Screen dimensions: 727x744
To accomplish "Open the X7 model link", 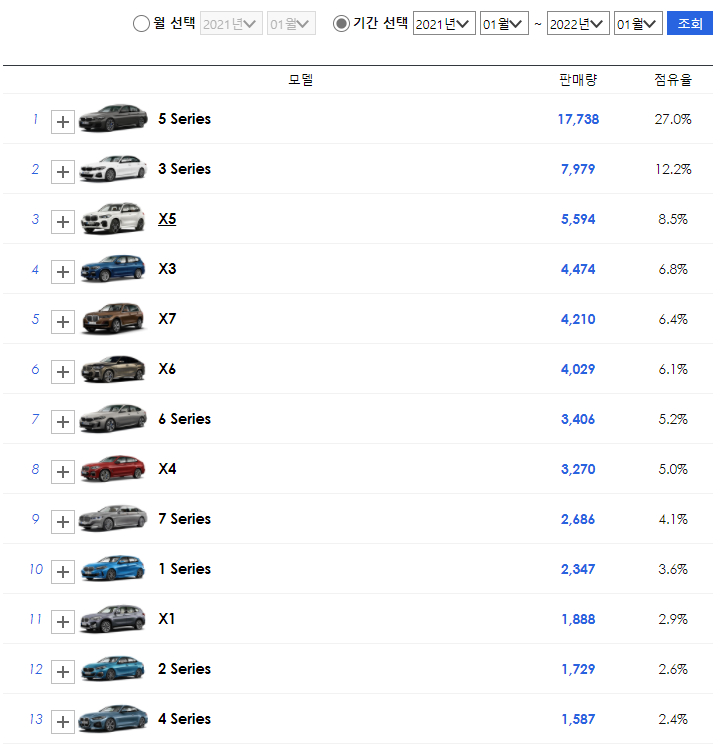I will [x=167, y=318].
